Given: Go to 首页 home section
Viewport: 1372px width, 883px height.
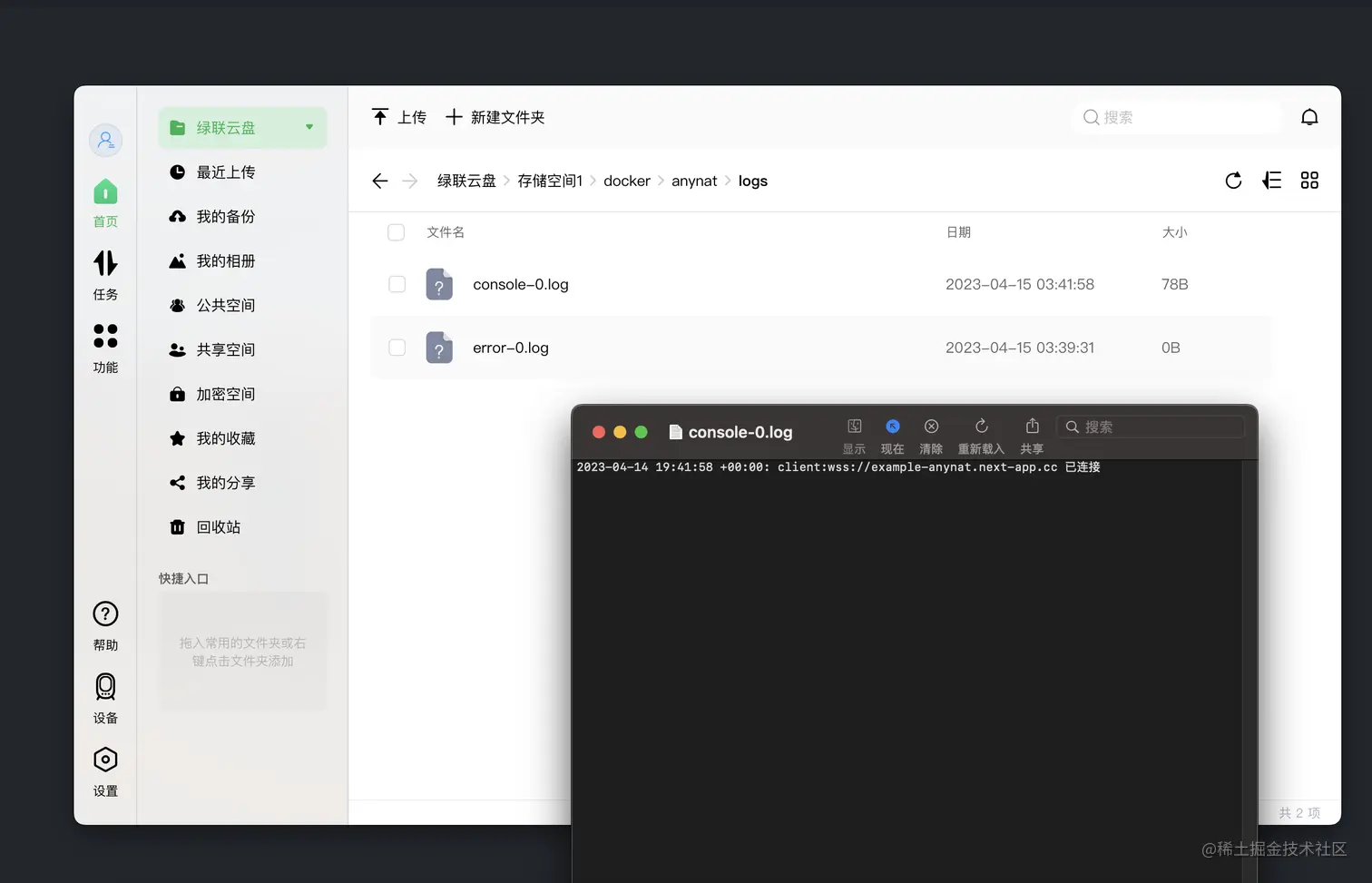Looking at the screenshot, I should (105, 202).
